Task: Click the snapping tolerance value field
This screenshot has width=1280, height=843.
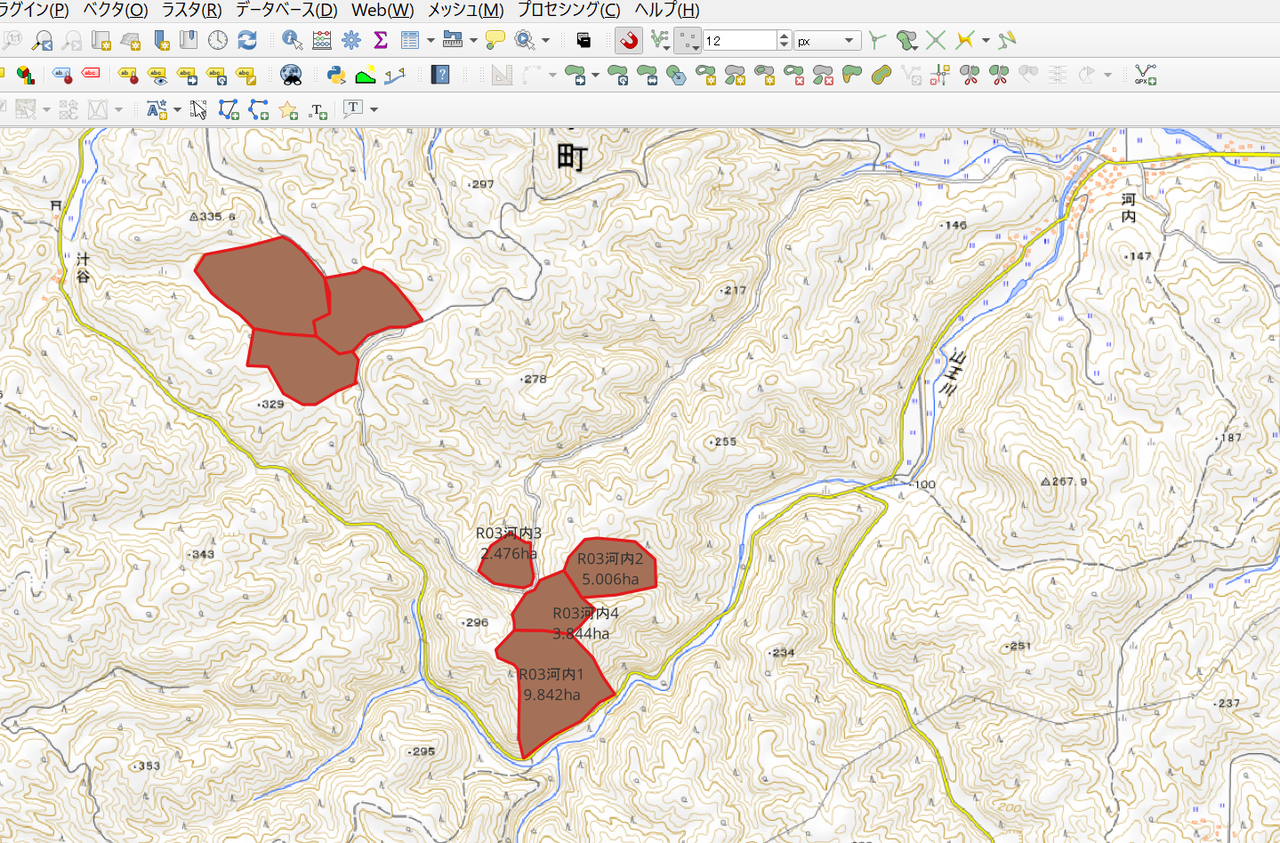Action: 740,41
